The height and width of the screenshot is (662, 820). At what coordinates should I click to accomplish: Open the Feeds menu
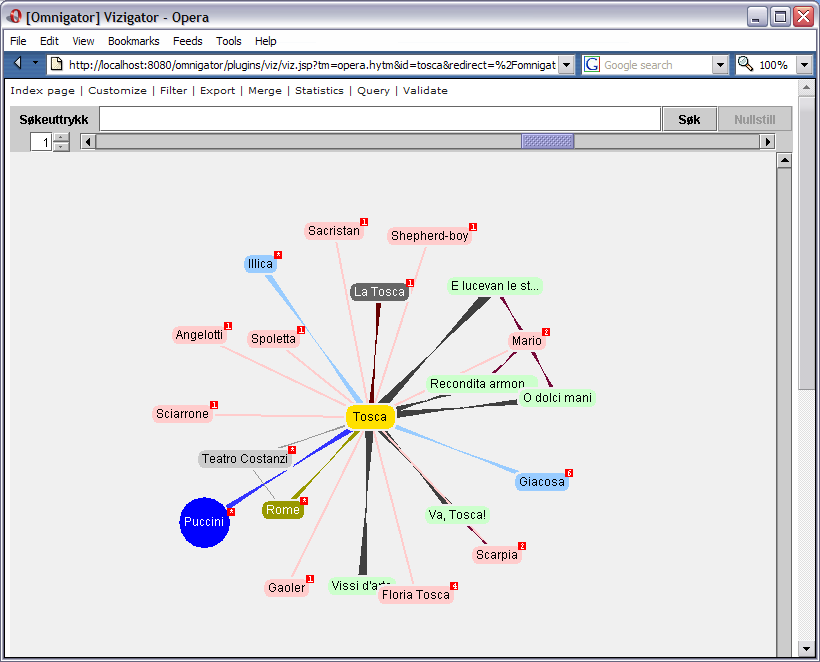[187, 41]
